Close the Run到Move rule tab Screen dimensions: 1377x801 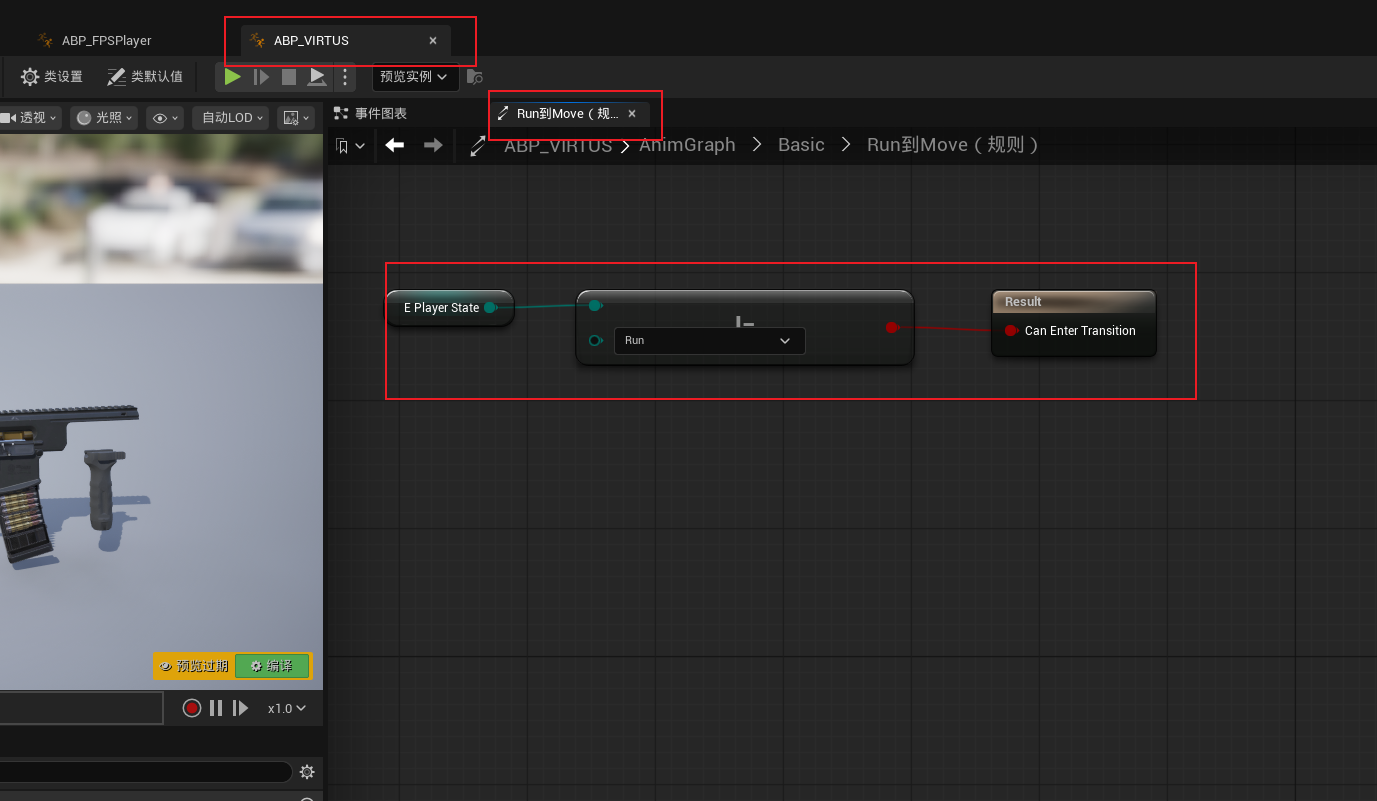(x=632, y=114)
